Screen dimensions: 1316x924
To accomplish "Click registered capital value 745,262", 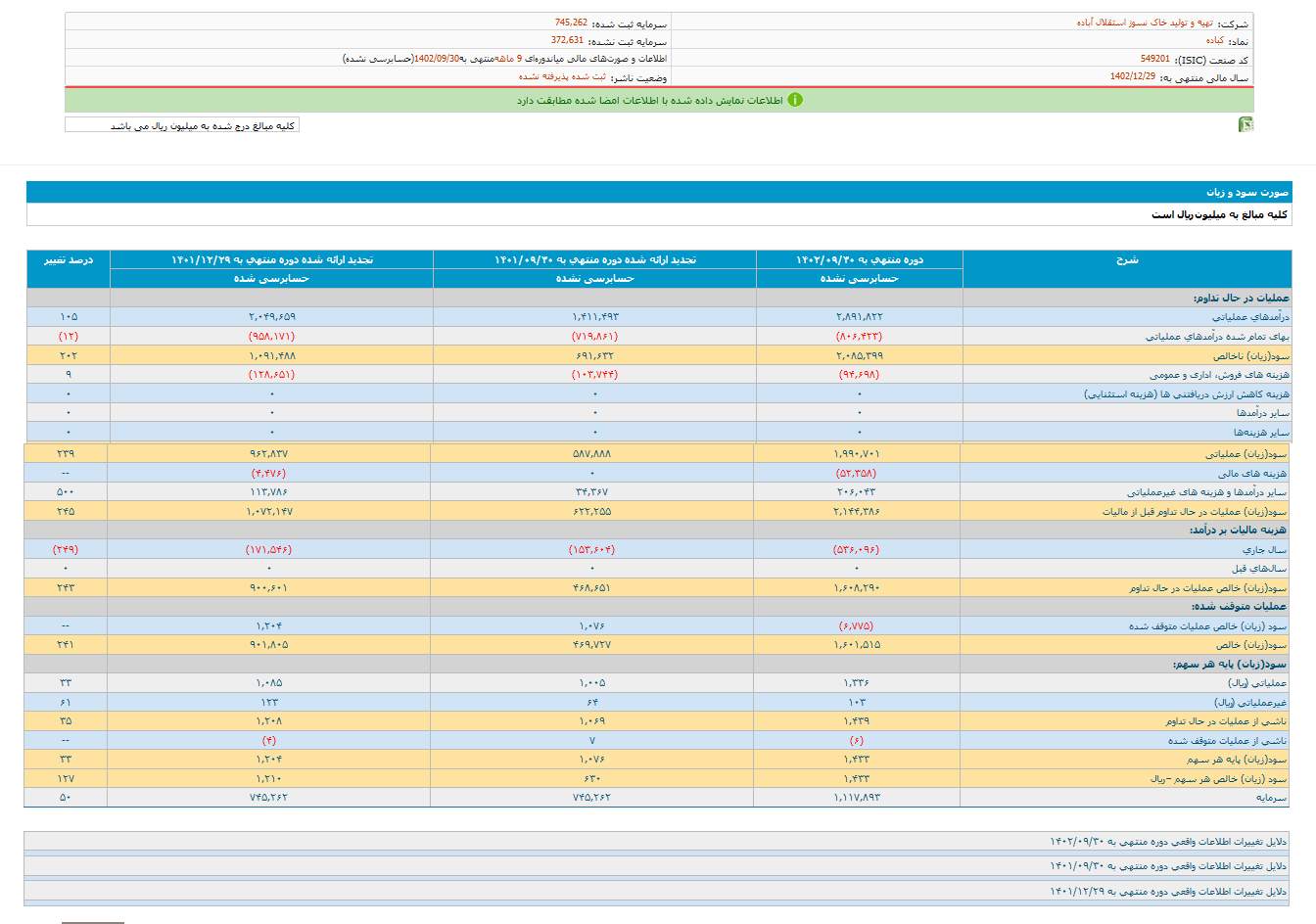I will [x=571, y=23].
